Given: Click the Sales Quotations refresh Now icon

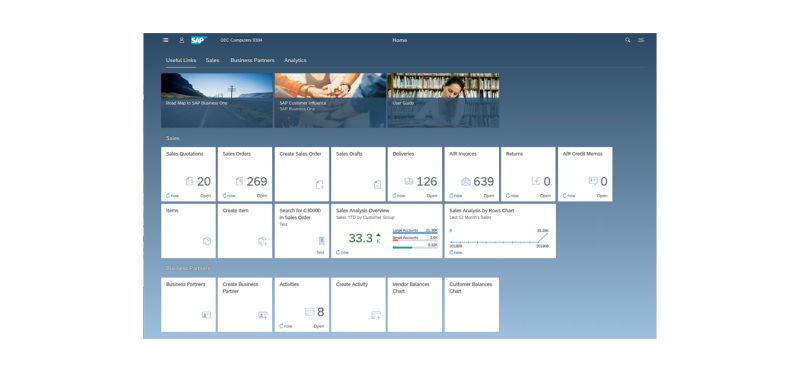Looking at the screenshot, I should coord(172,195).
